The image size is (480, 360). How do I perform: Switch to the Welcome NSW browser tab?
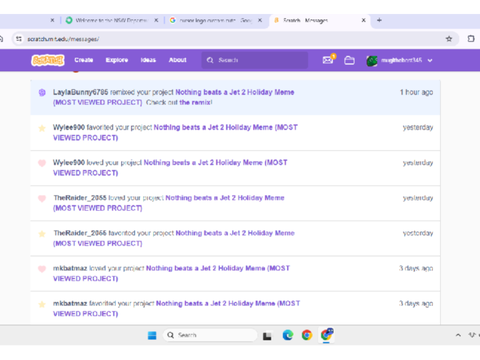[112, 20]
